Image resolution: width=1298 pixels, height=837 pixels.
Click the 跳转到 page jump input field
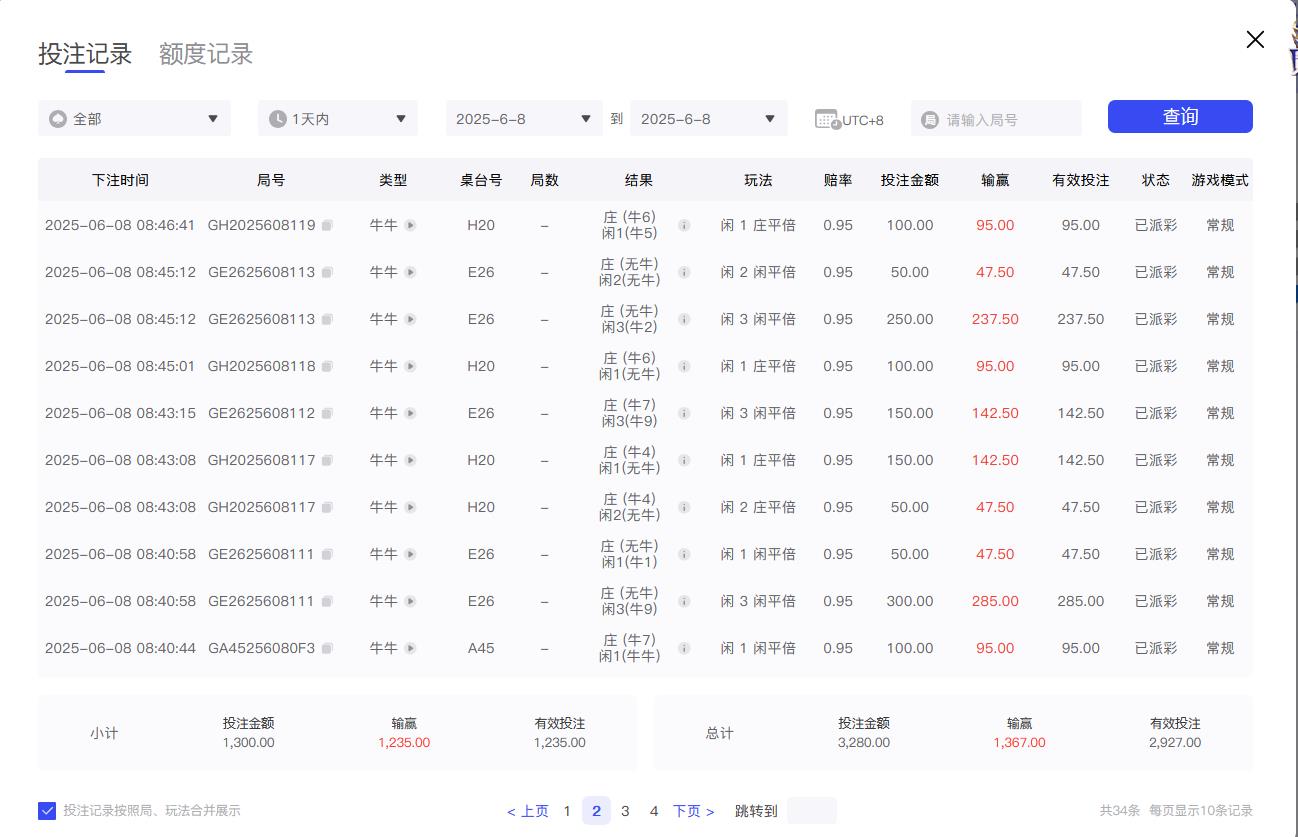tap(811, 811)
